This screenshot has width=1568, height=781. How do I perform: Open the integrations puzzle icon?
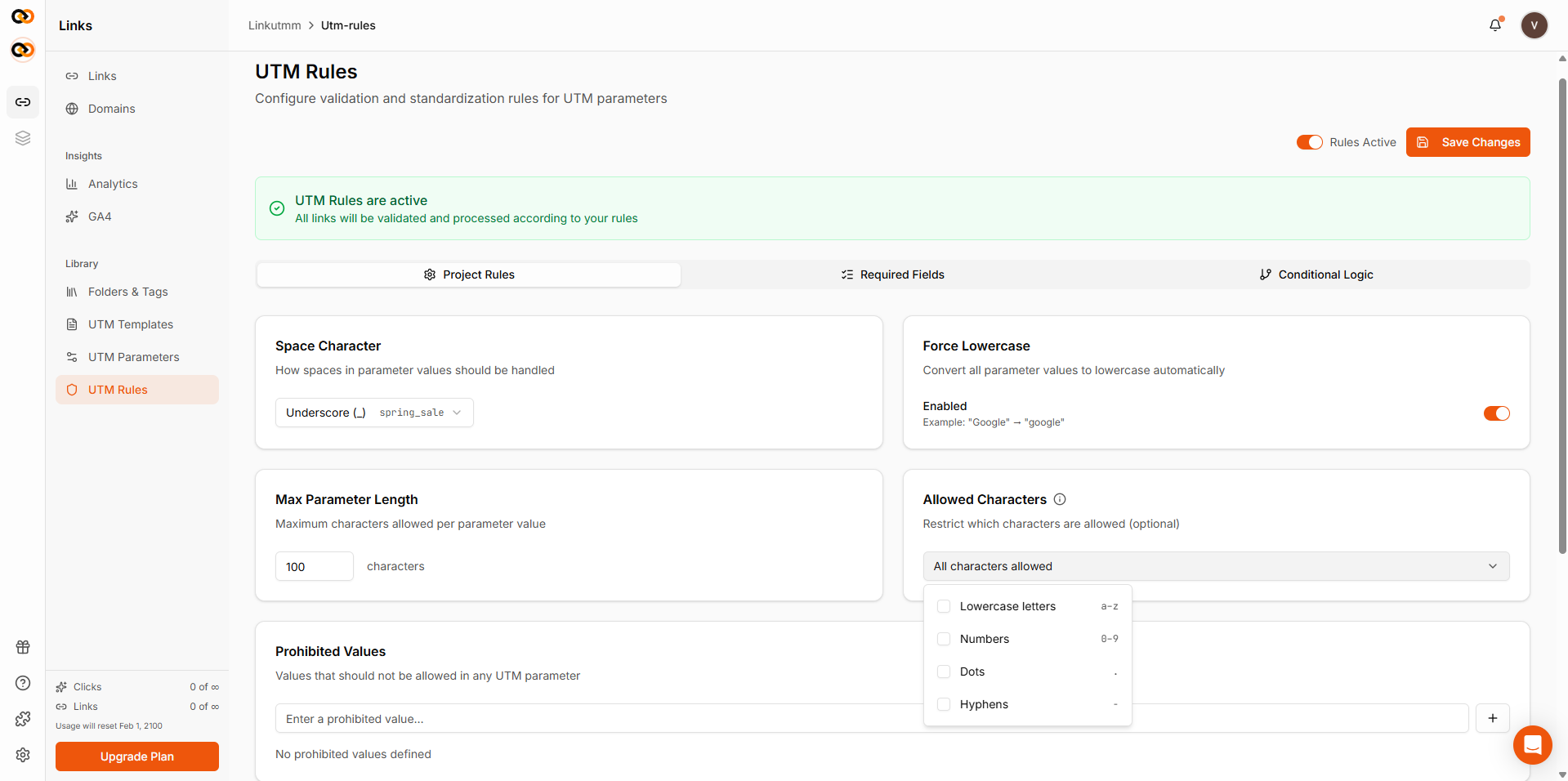(23, 719)
